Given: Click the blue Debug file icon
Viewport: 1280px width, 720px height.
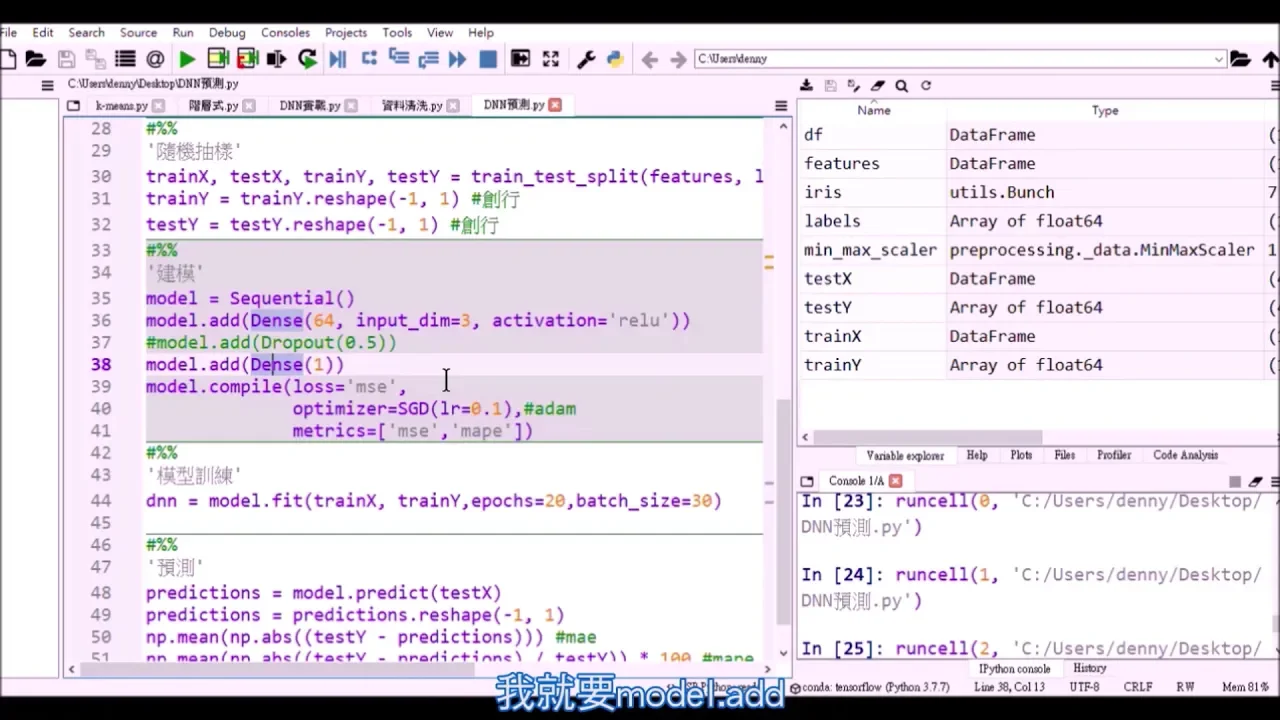Looking at the screenshot, I should (338, 60).
